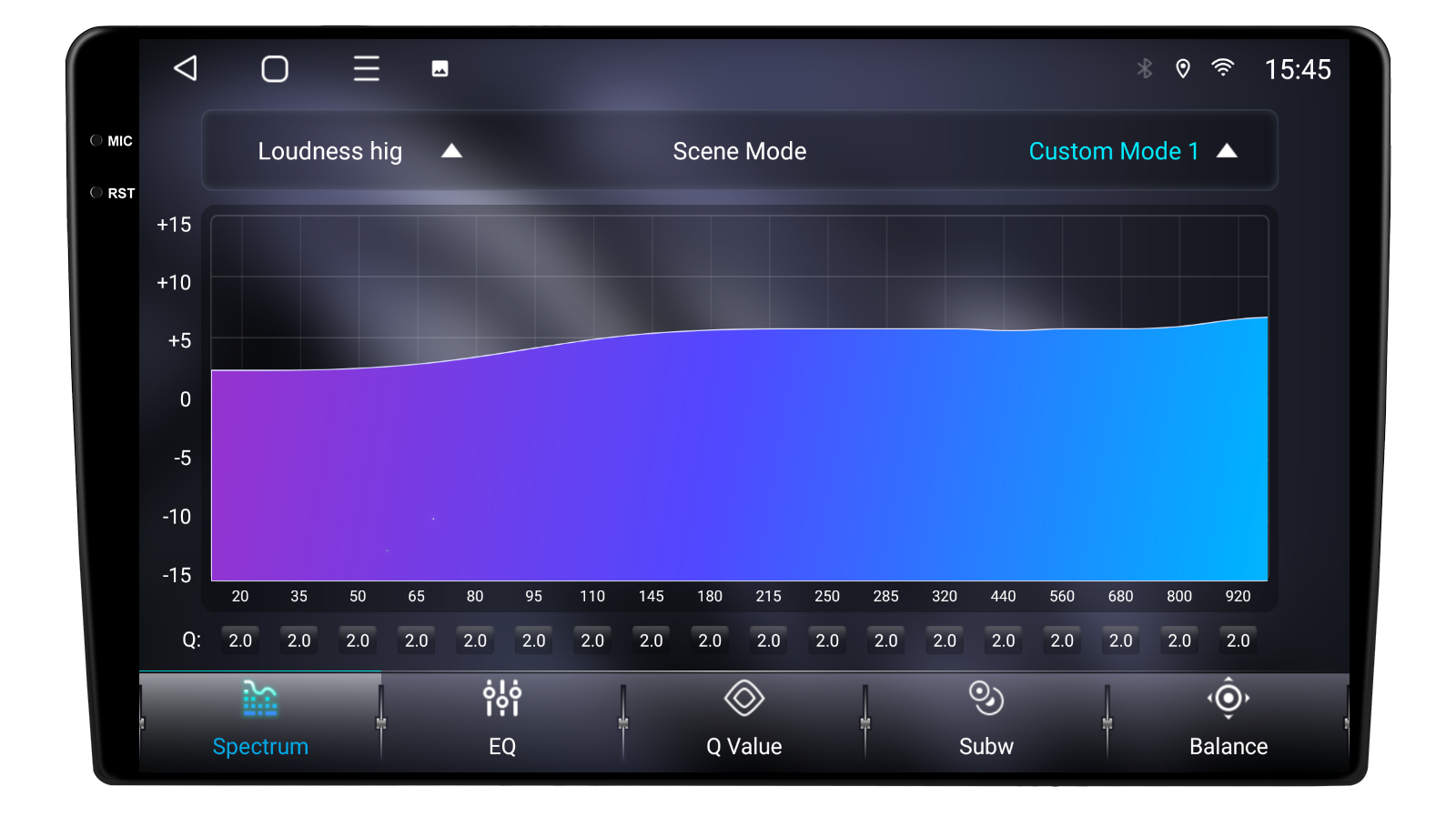Tap the Android back arrow icon
This screenshot has height=827, width=1456.
point(186,68)
